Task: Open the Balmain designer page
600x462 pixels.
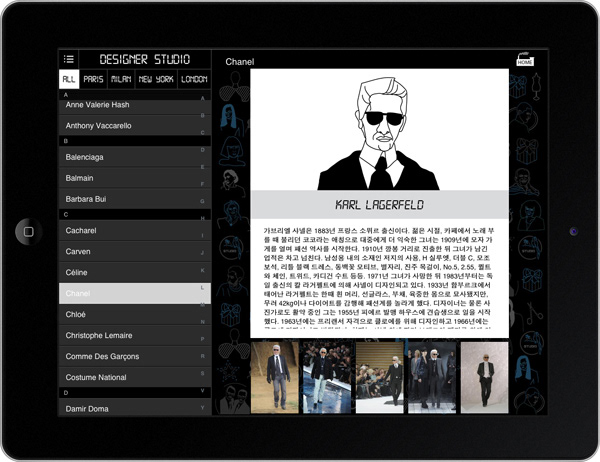Action: (126, 178)
